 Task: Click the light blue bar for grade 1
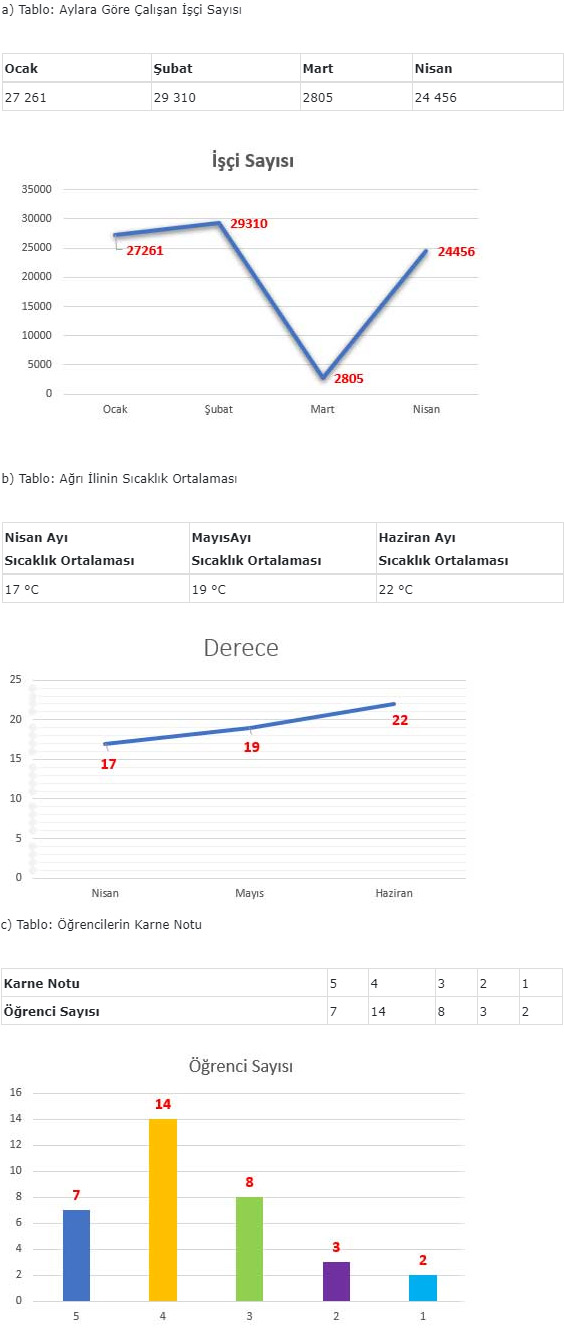423,1288
